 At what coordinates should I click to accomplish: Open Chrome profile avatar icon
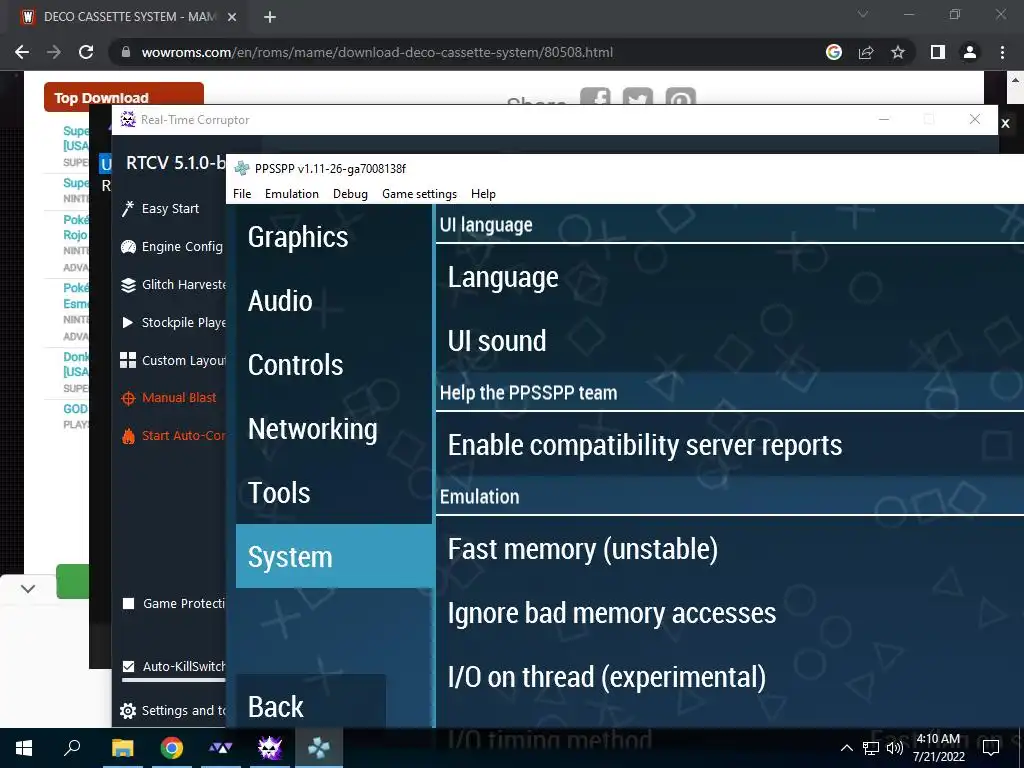tap(970, 52)
